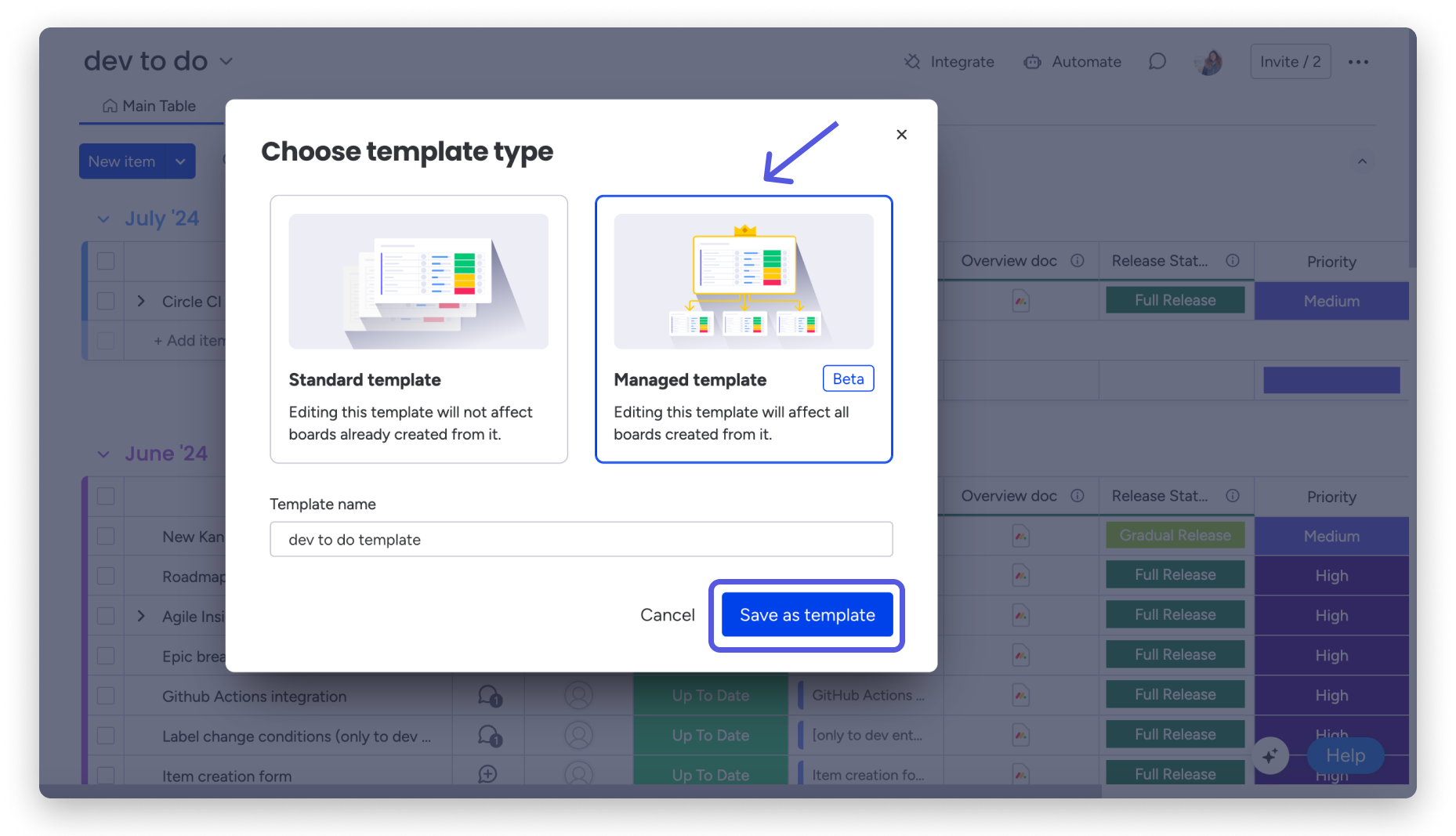
Task: Check the Github Actions integration row checkbox
Action: 106,696
